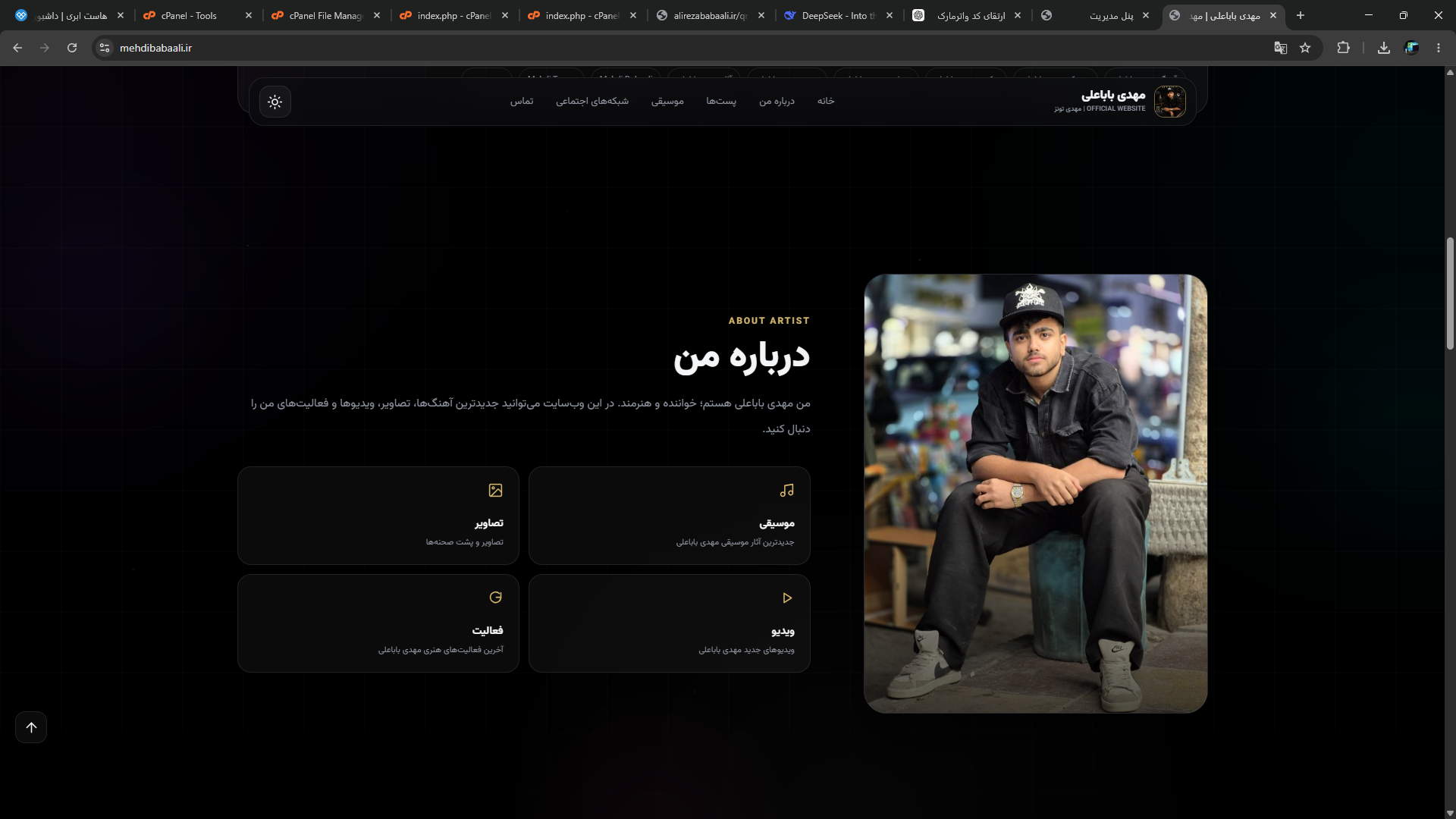Toggle the light/dark theme sun icon
The width and height of the screenshot is (1456, 819).
click(x=275, y=102)
